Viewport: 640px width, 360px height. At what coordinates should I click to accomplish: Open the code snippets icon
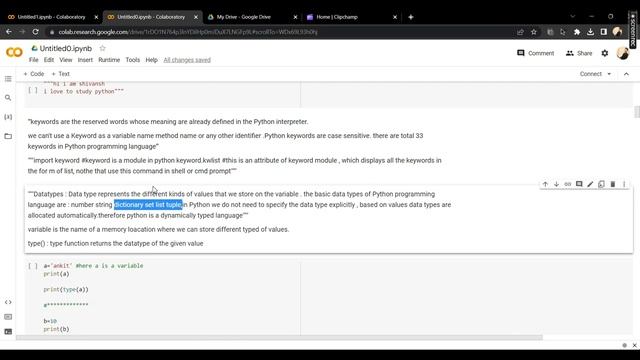tap(8, 302)
